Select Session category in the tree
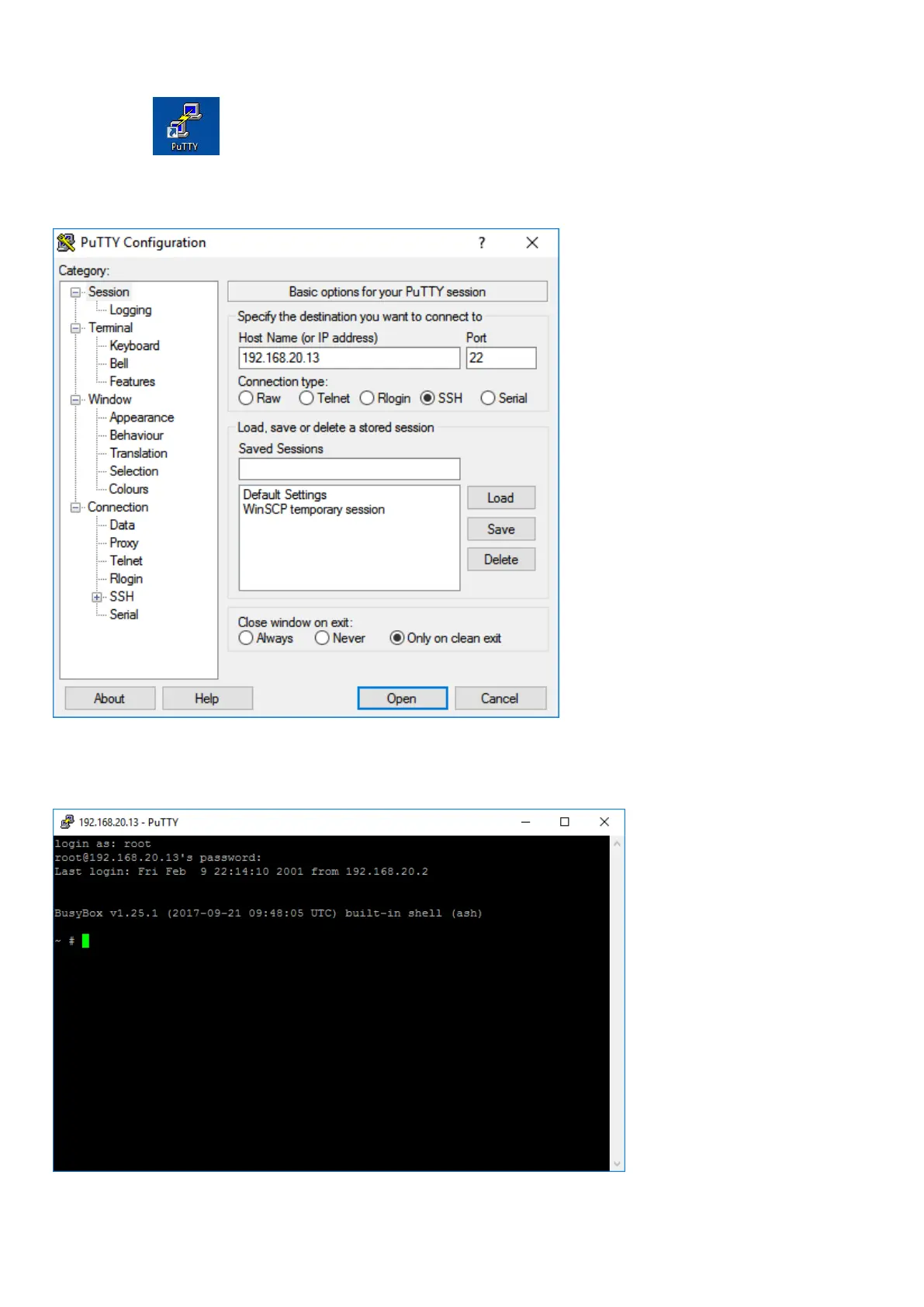Viewport: 924px width, 1307px height. click(x=109, y=292)
